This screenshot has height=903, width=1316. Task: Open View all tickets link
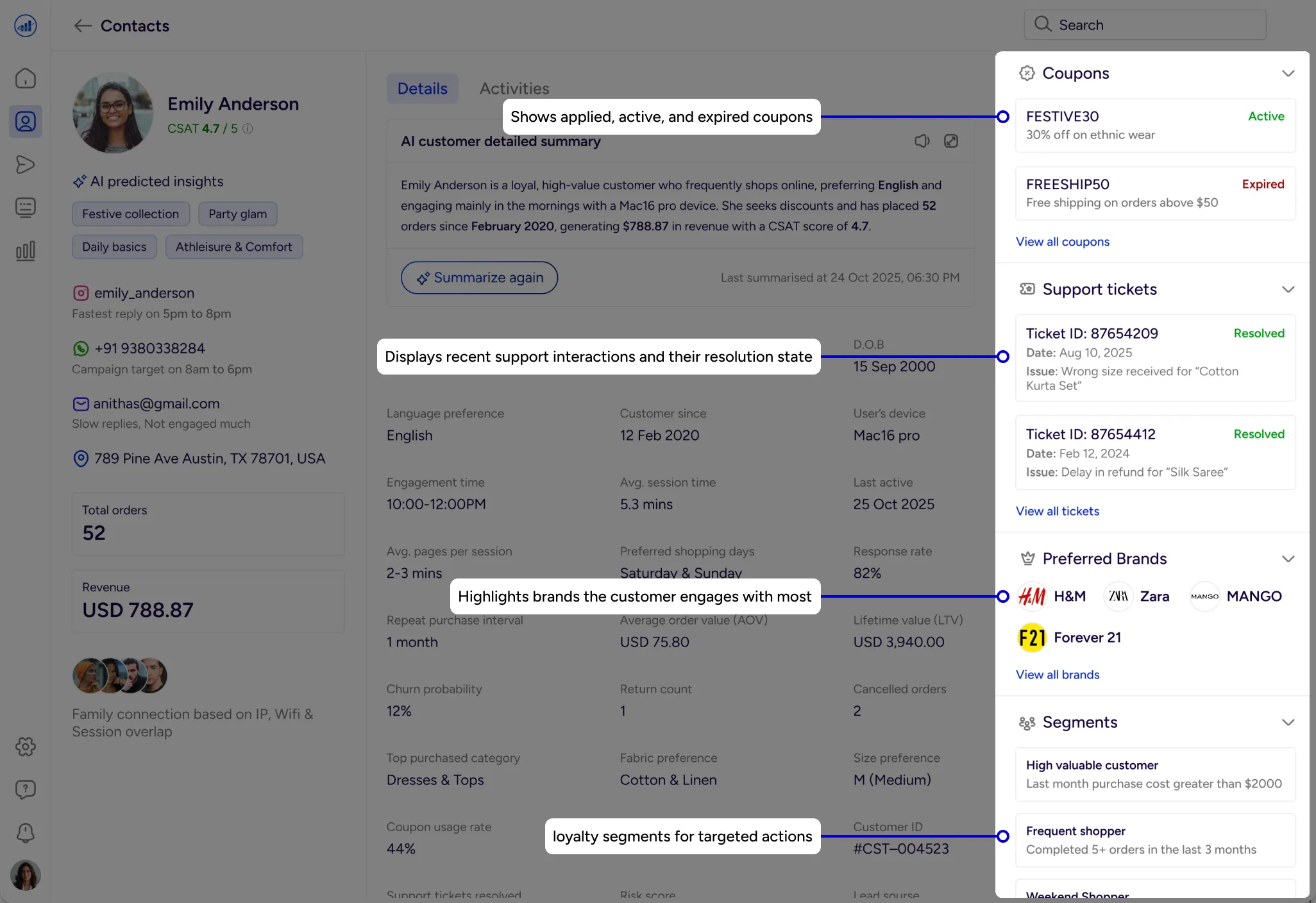pos(1057,511)
